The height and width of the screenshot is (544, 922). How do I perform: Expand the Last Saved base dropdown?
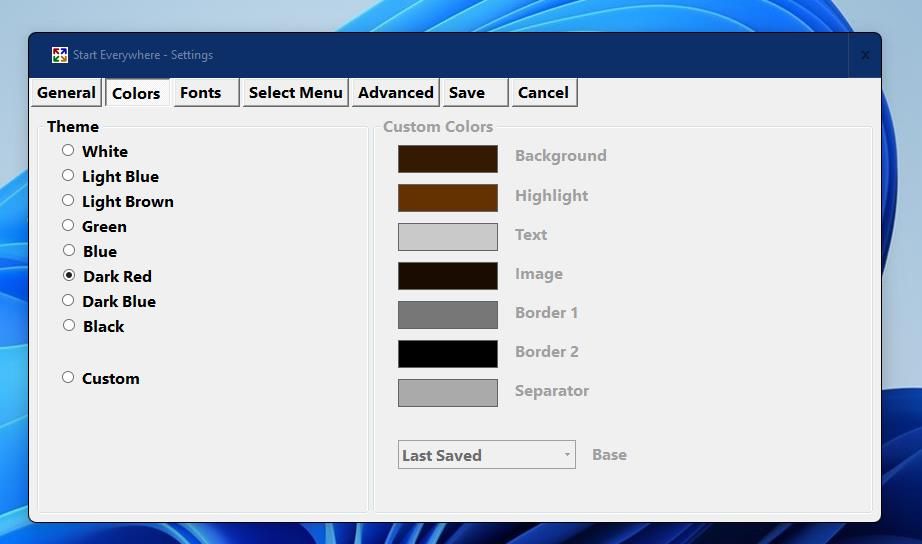487,455
